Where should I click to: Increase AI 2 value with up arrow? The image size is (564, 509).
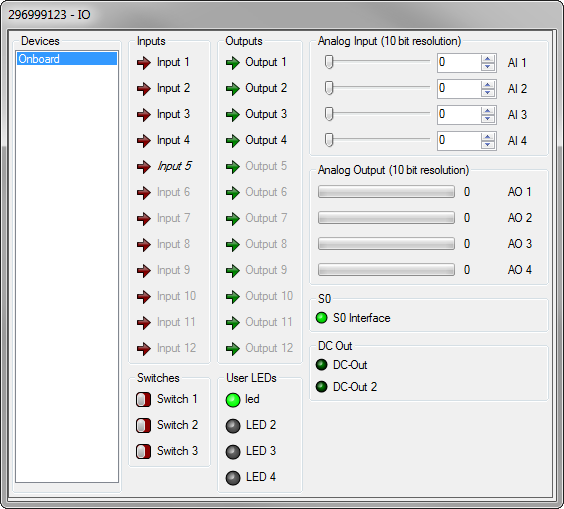[x=488, y=85]
